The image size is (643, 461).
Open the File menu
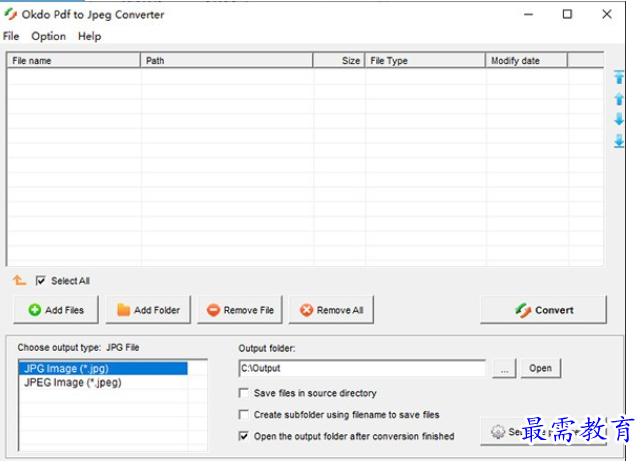point(11,36)
